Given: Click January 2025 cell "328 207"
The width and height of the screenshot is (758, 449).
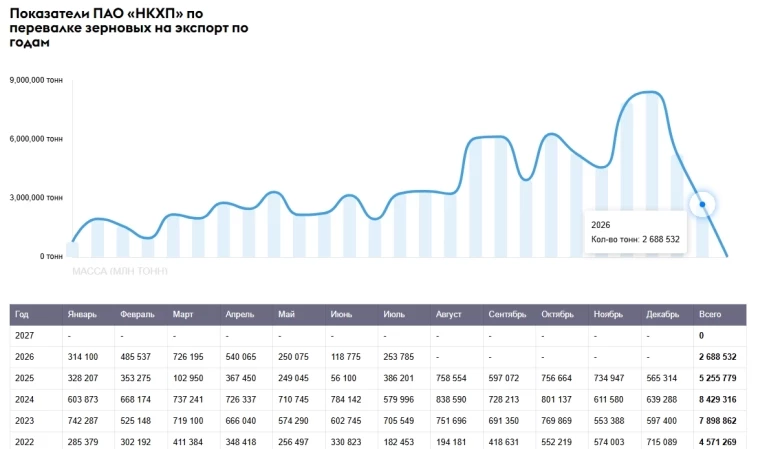Looking at the screenshot, I should point(83,378).
